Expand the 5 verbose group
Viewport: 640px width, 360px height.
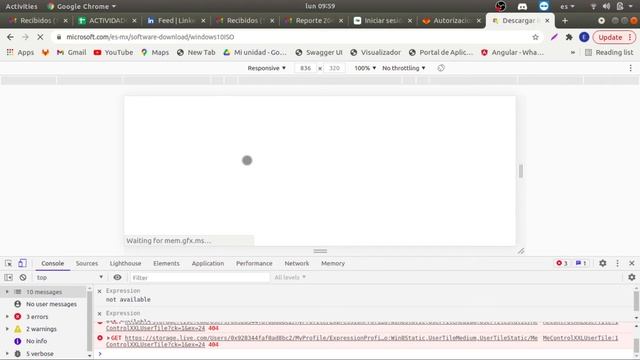coord(7,353)
